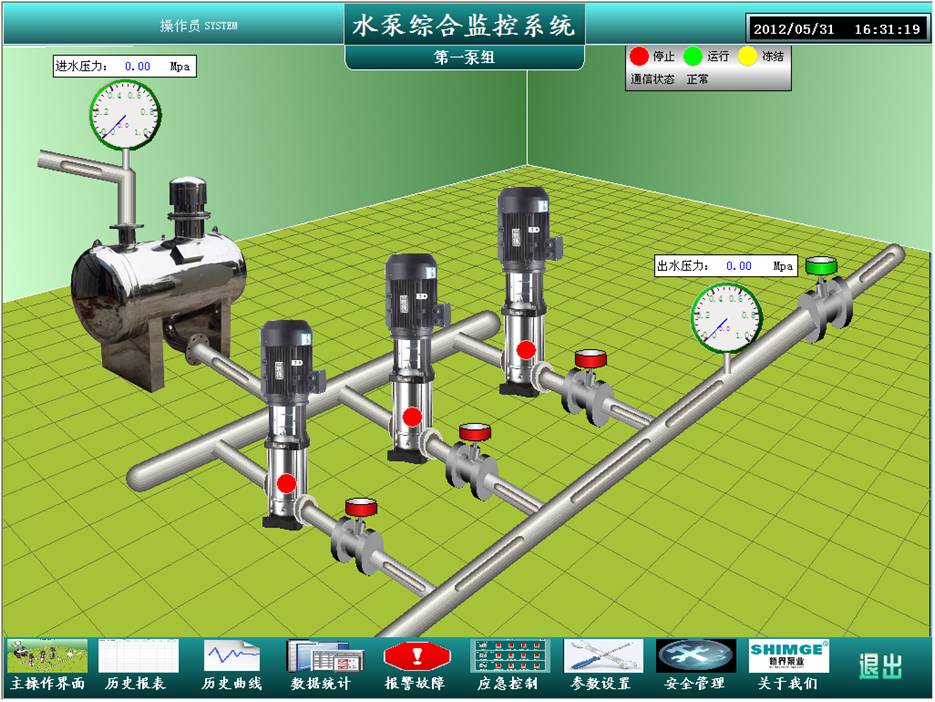Viewport: 935px width, 702px height.
Task: Click the green outlet valve handwheel
Action: tap(821, 267)
